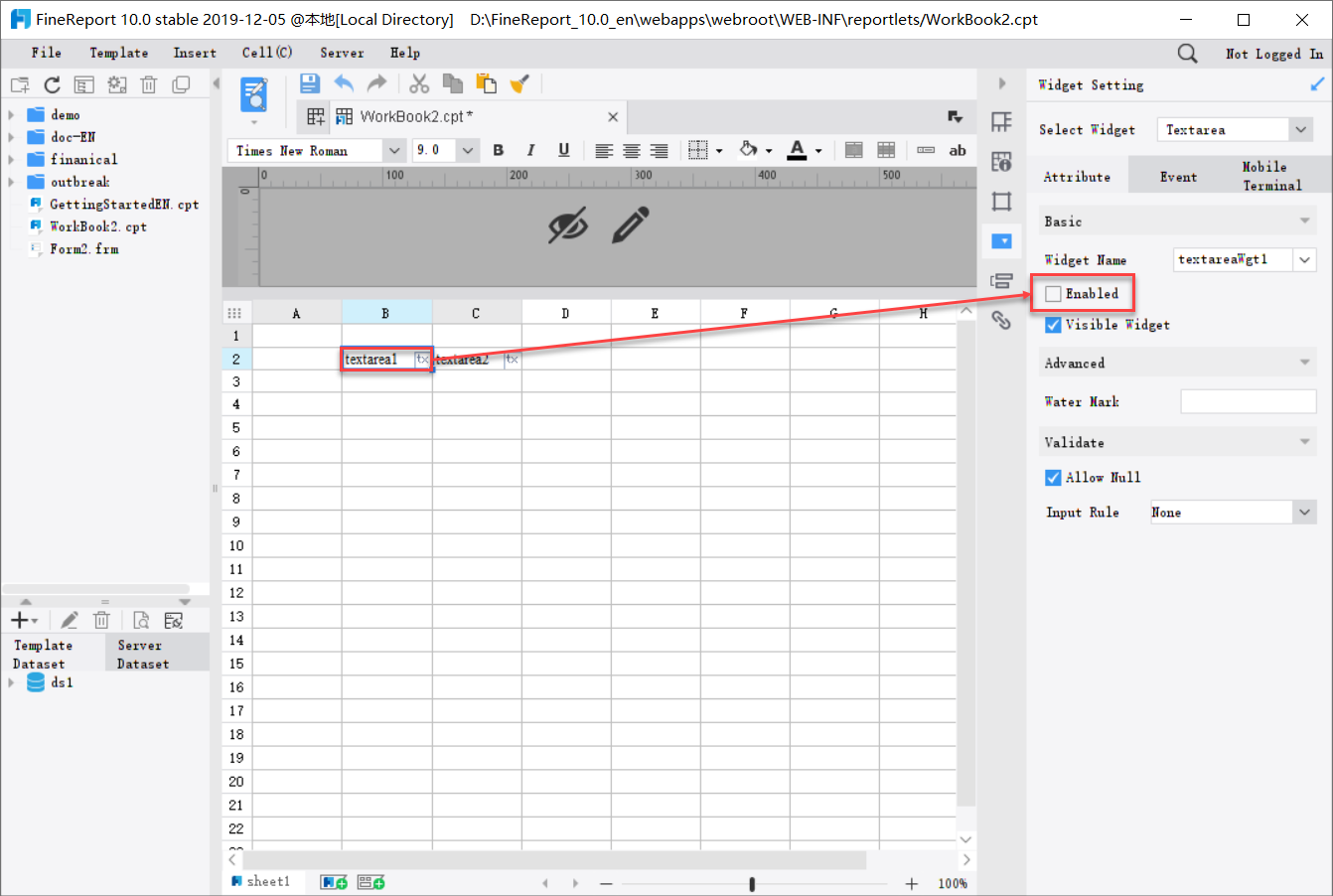This screenshot has width=1333, height=896.
Task: Disable the Enabled checkbox for textareaWgt1
Action: pyautogui.click(x=1053, y=293)
